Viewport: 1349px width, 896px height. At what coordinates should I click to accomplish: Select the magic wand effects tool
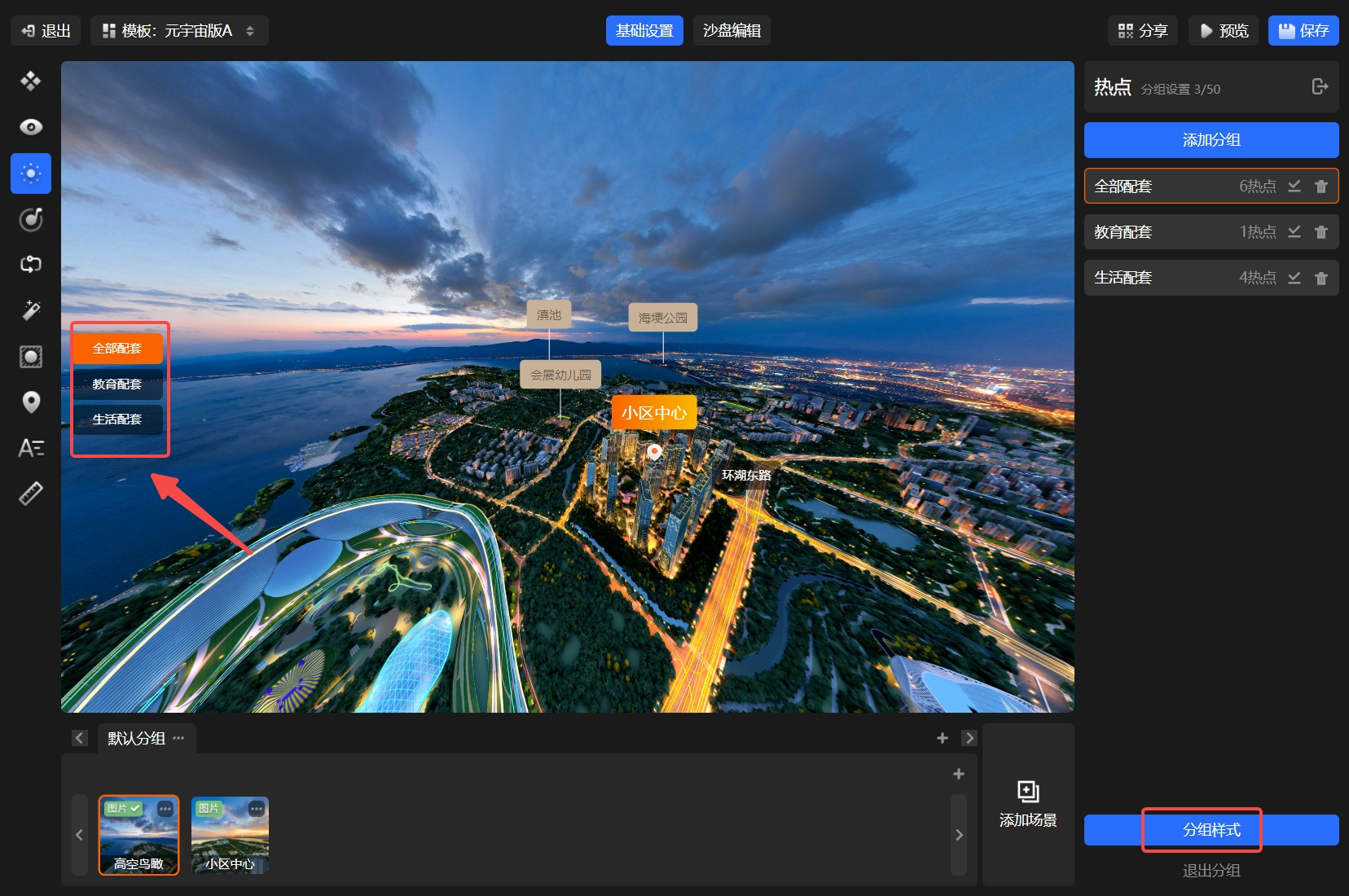click(31, 310)
